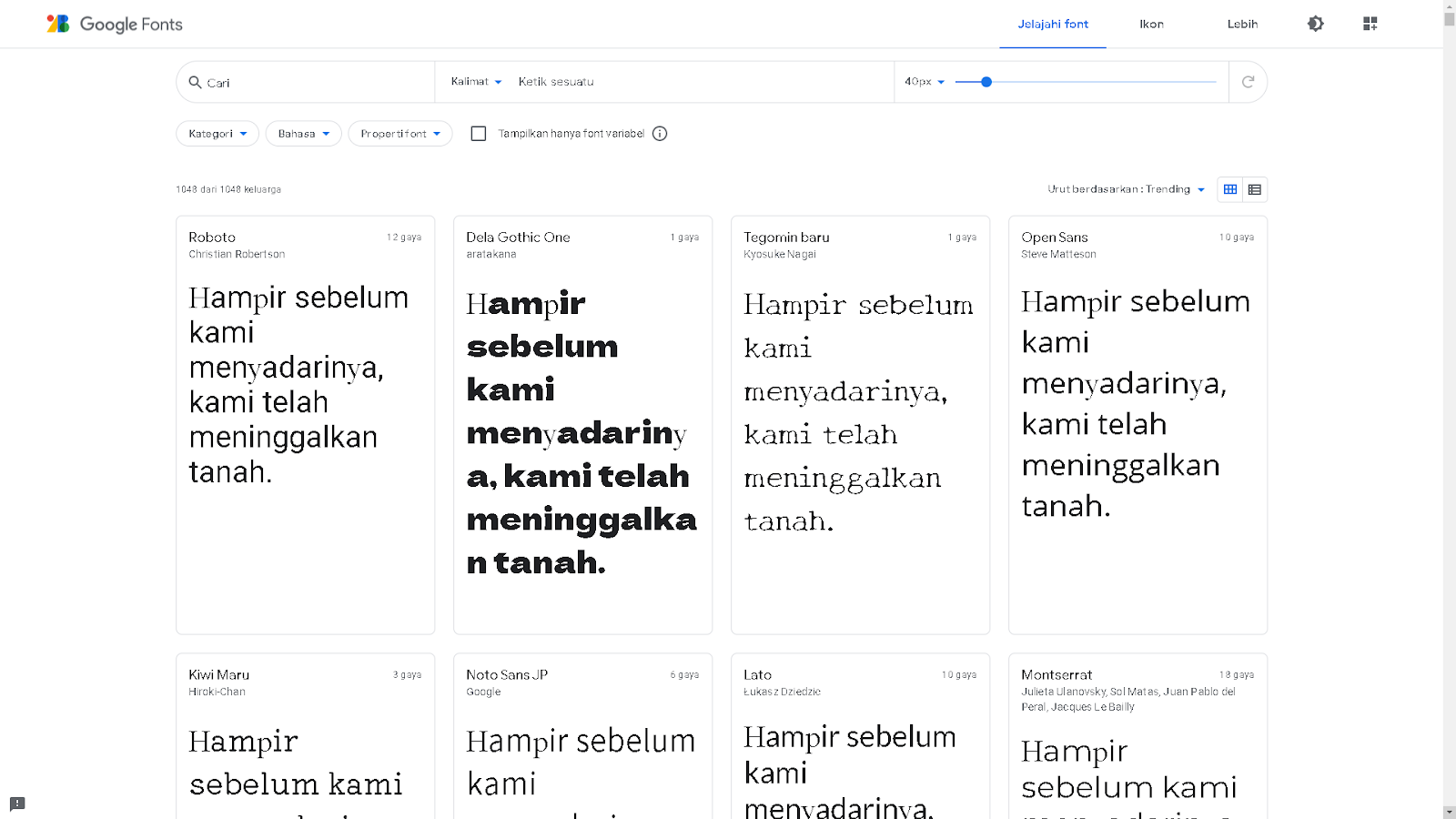
Task: Click the search magnifier icon
Action: (x=195, y=82)
